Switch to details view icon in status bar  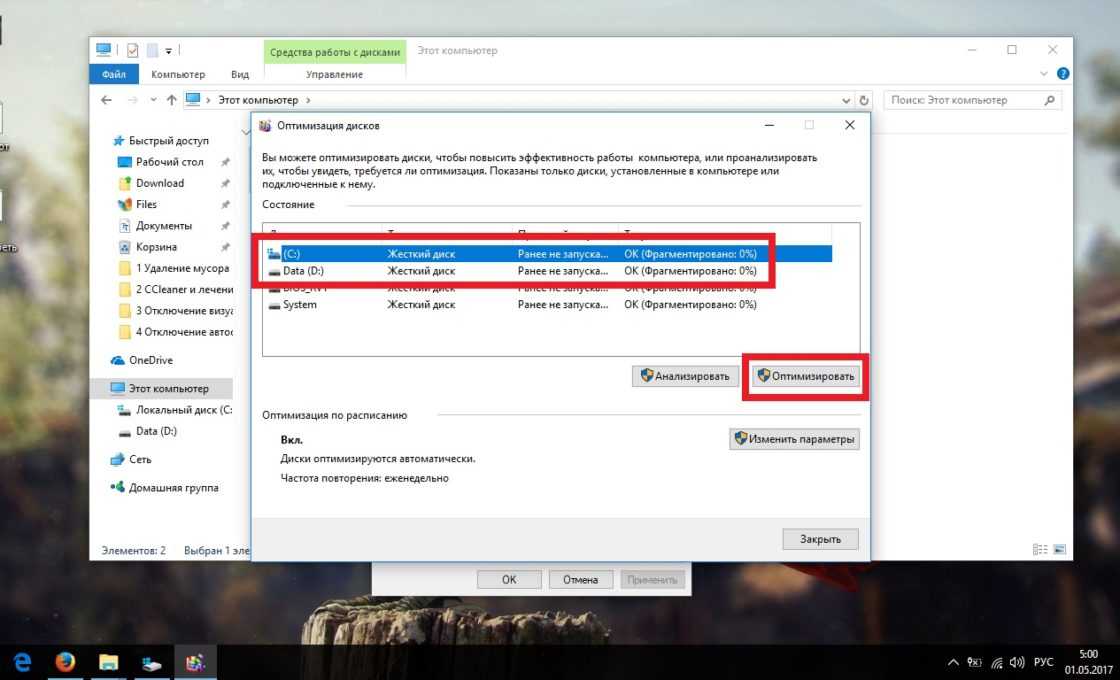pyautogui.click(x=1040, y=549)
